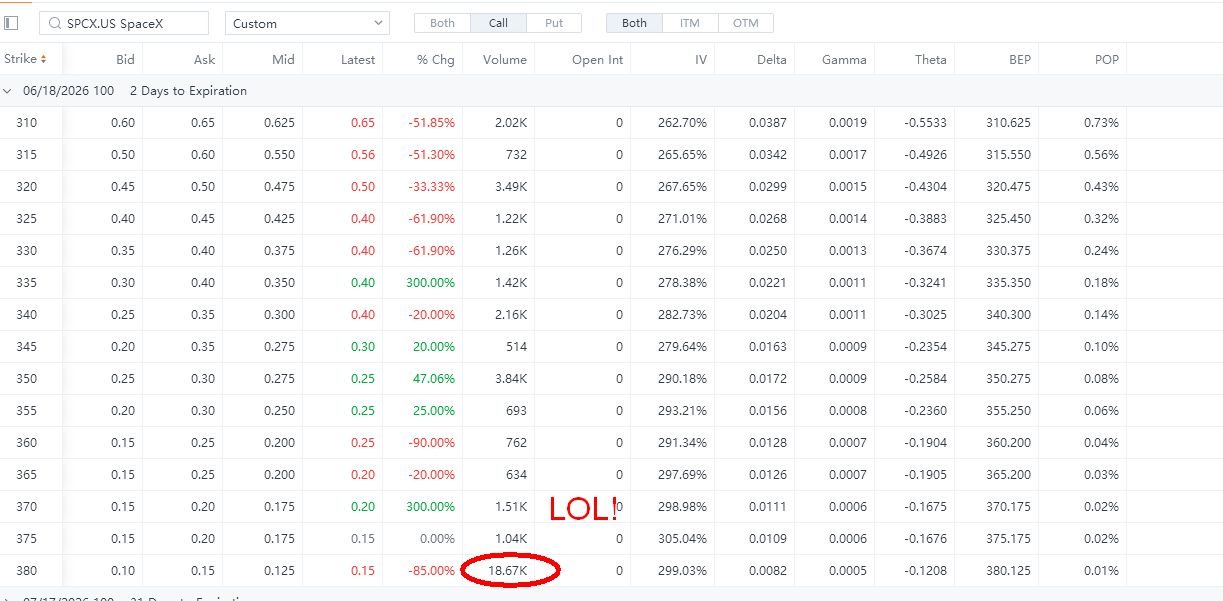Click the Gamma column header

pyautogui.click(x=844, y=59)
